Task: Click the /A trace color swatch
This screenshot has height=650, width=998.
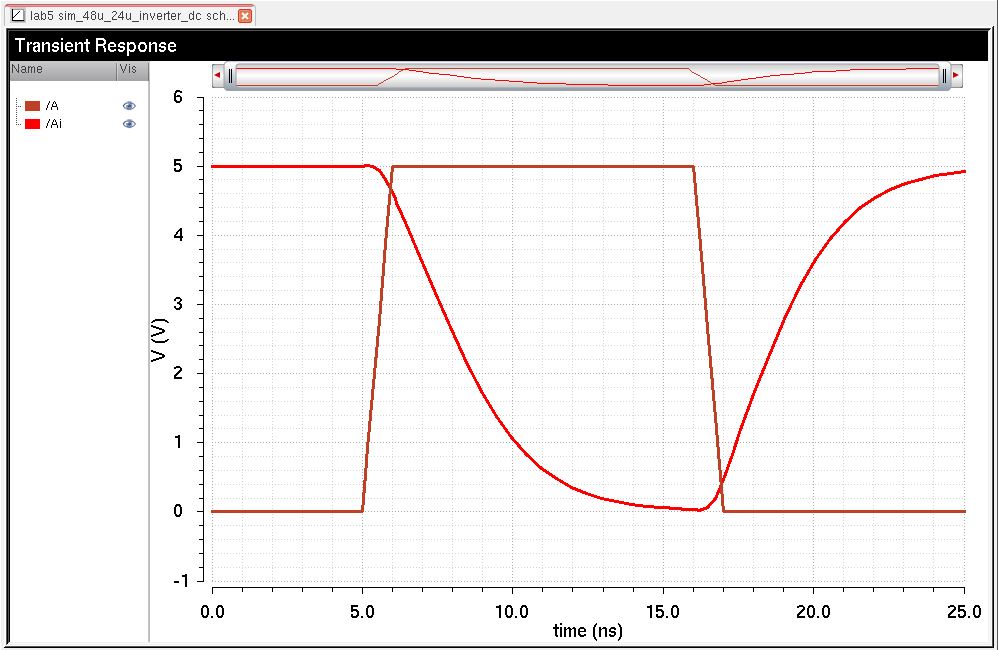Action: 32,106
